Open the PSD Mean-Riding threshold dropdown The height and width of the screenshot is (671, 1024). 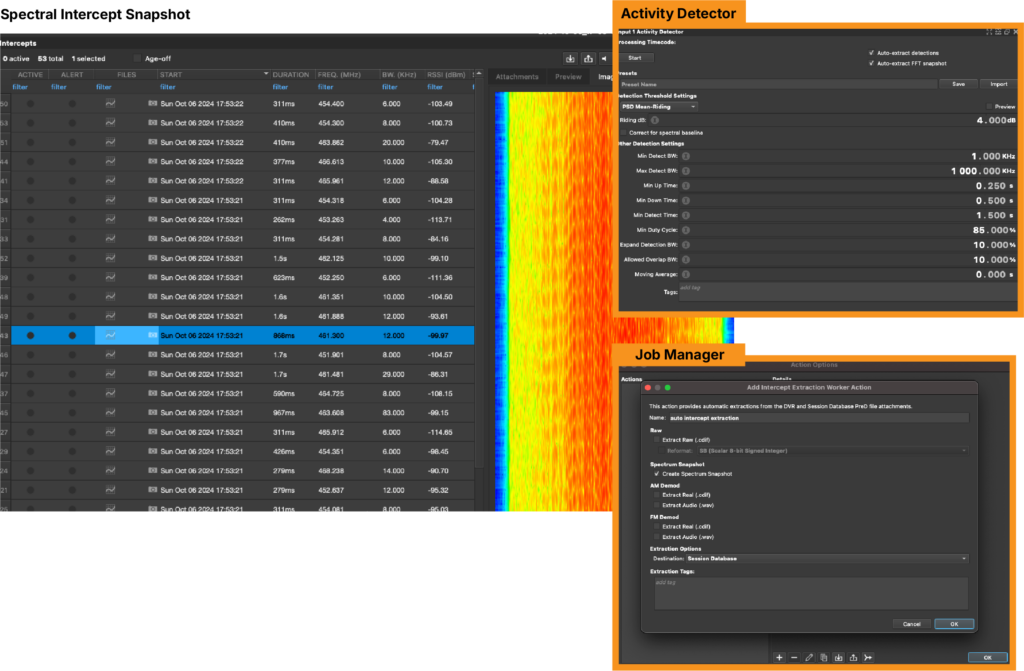pyautogui.click(x=658, y=106)
